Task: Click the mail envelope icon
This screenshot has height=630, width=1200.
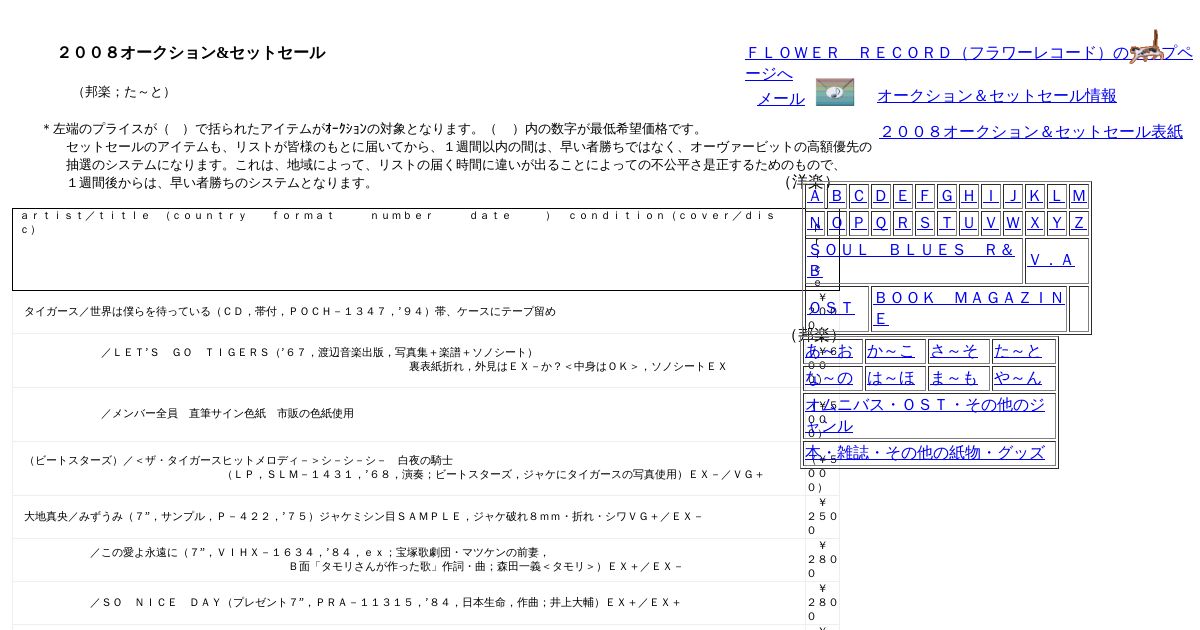Action: [x=835, y=92]
